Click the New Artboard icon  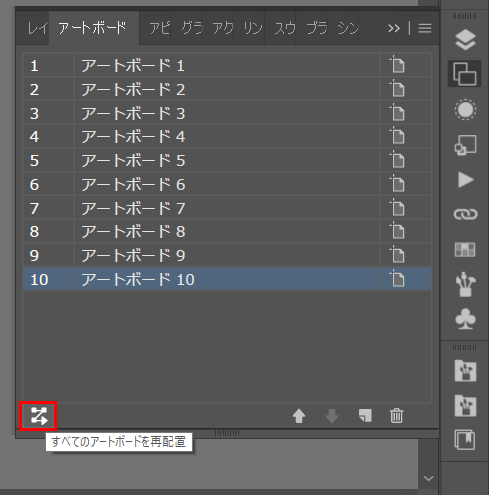[x=365, y=416]
